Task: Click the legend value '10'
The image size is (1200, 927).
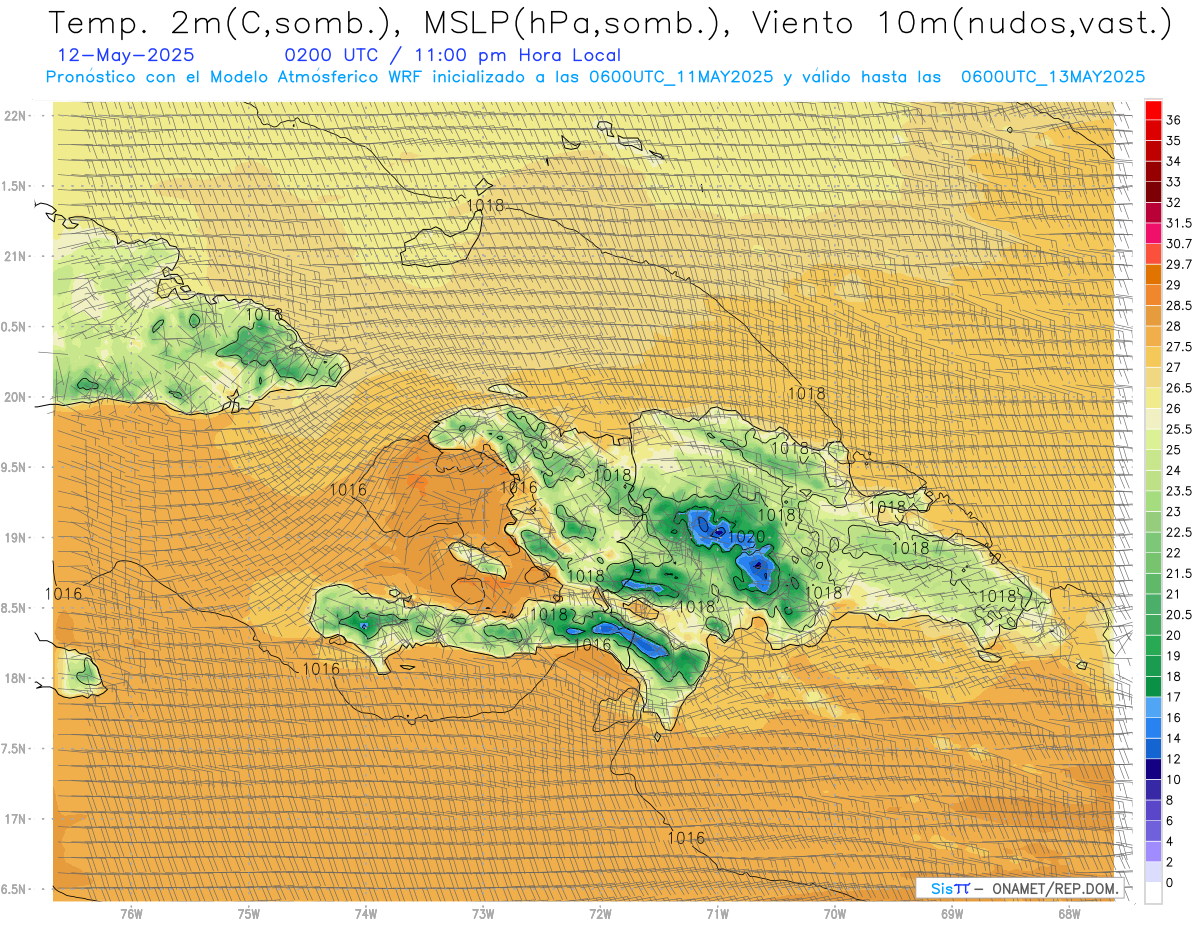Action: 1174,779
